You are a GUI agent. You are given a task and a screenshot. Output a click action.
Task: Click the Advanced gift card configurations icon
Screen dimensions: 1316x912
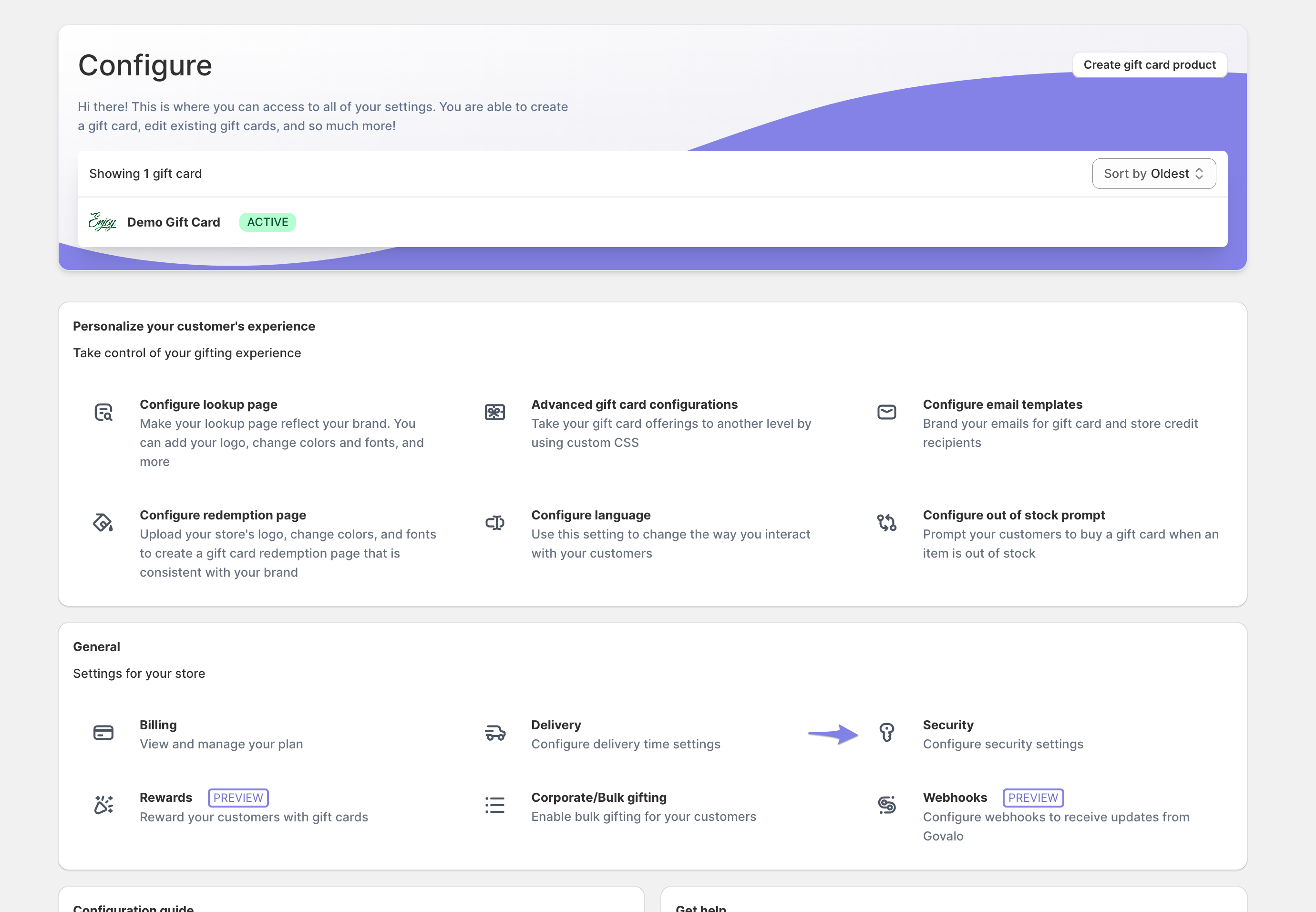[494, 412]
